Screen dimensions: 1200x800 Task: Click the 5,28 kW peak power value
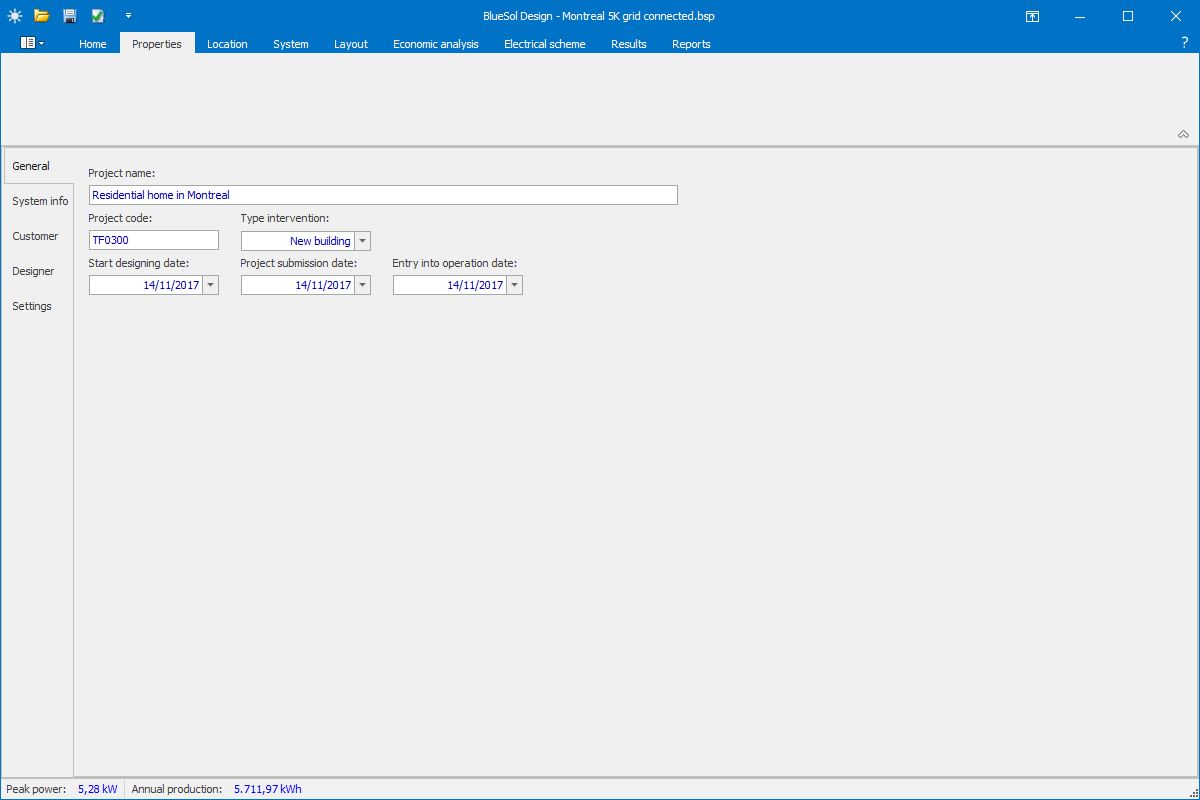[97, 789]
